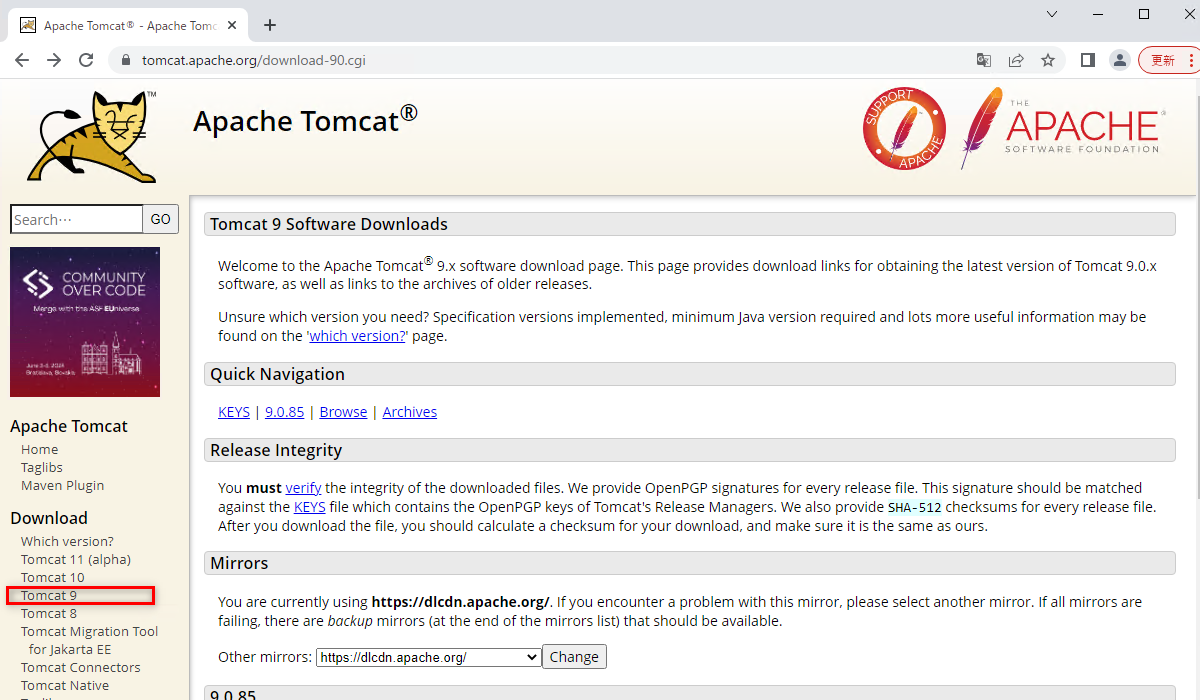This screenshot has width=1200, height=700.
Task: Follow the 'which version?' page link
Action: (x=357, y=336)
